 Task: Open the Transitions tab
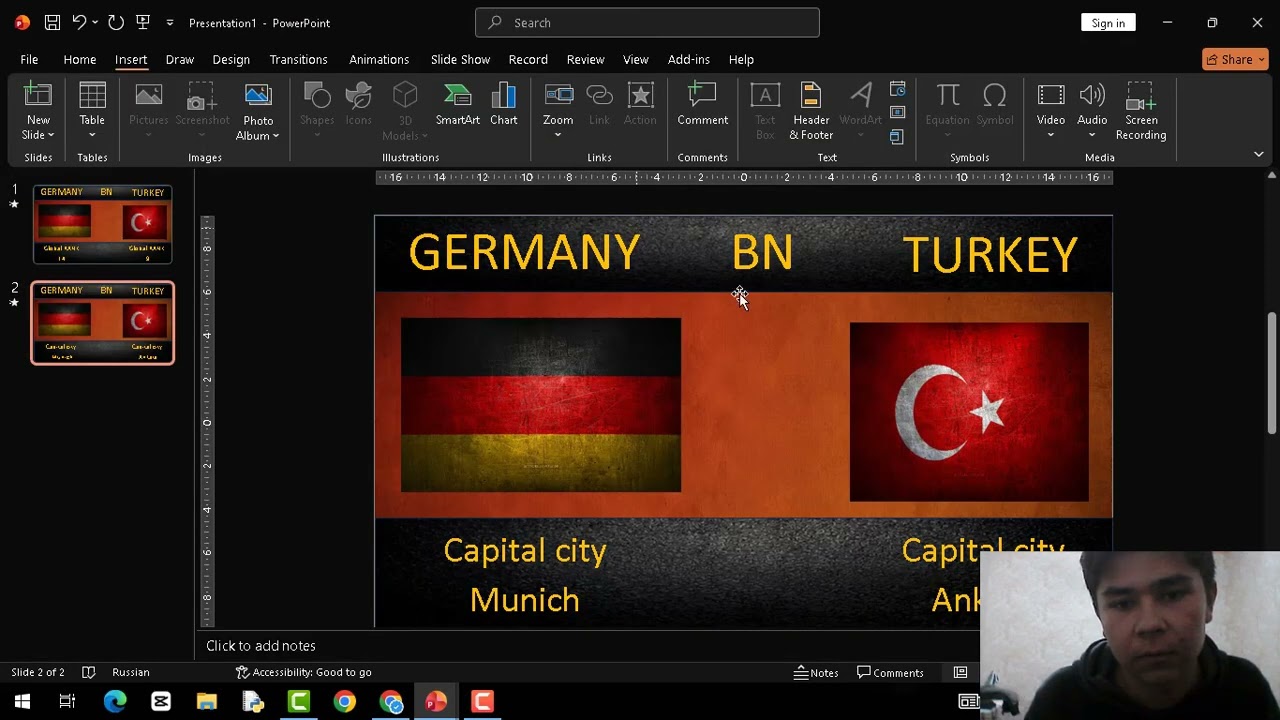298,59
